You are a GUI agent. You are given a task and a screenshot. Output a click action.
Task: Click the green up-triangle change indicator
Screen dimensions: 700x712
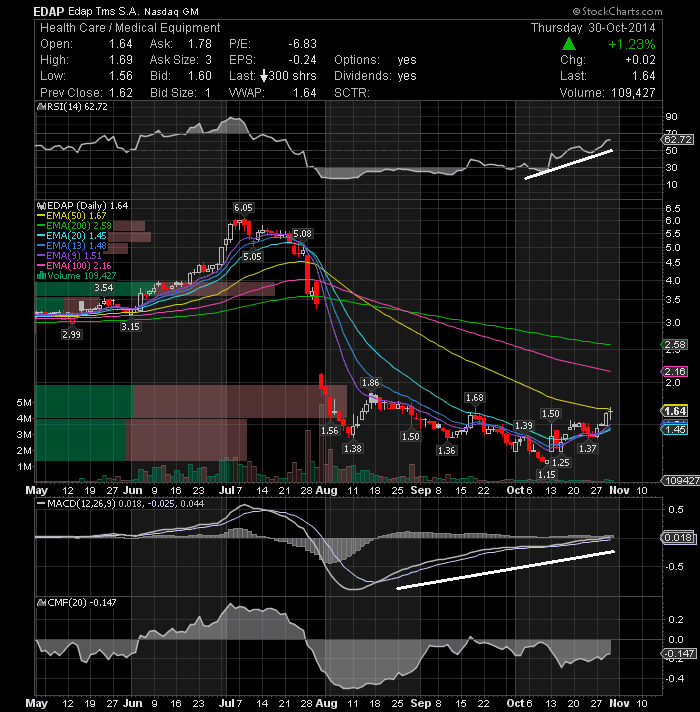[569, 44]
